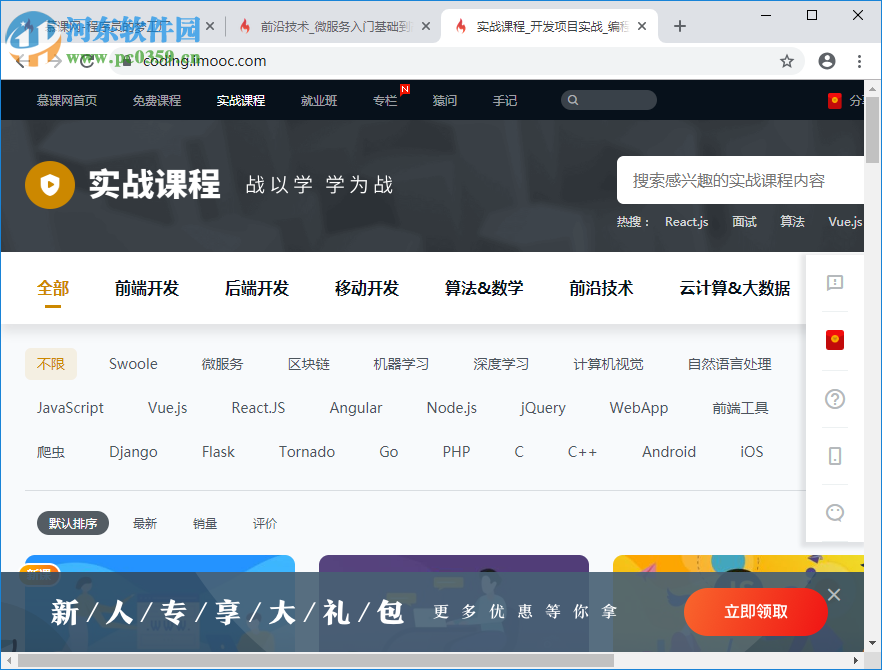Click the imooc play logo icon
Image resolution: width=882 pixels, height=670 pixels.
(x=50, y=185)
